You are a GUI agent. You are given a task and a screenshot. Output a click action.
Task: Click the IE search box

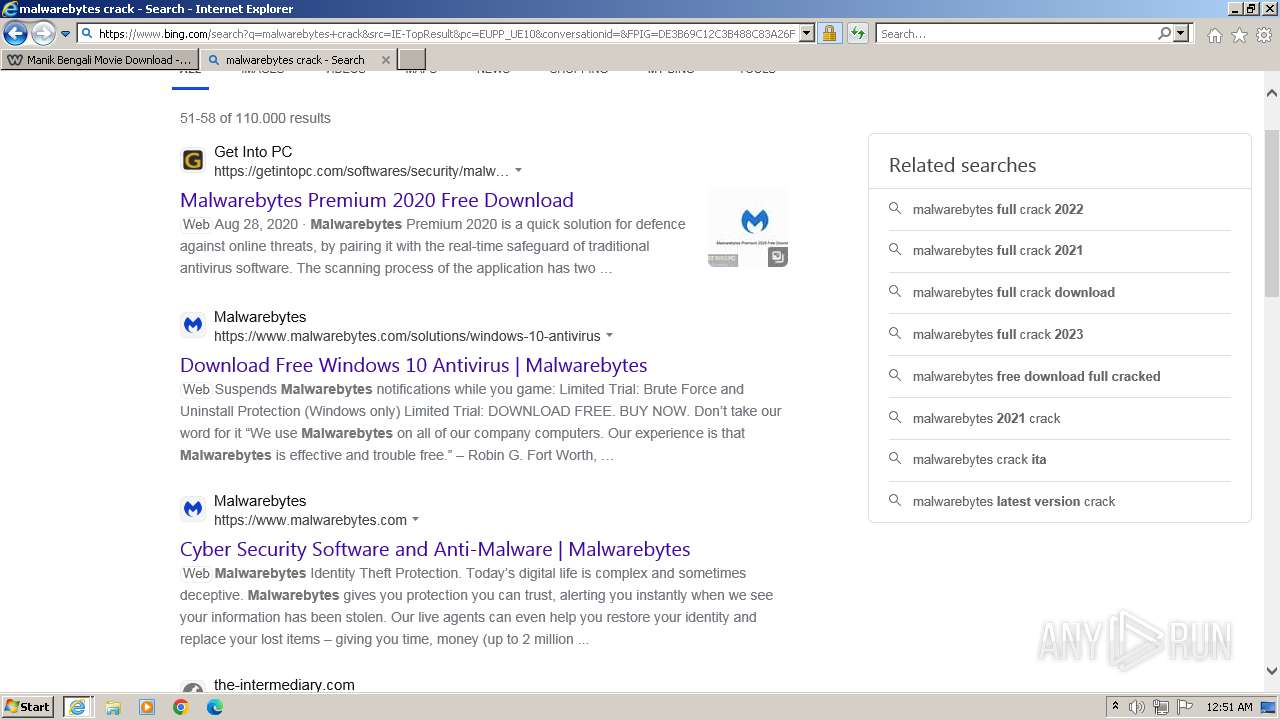point(1016,34)
